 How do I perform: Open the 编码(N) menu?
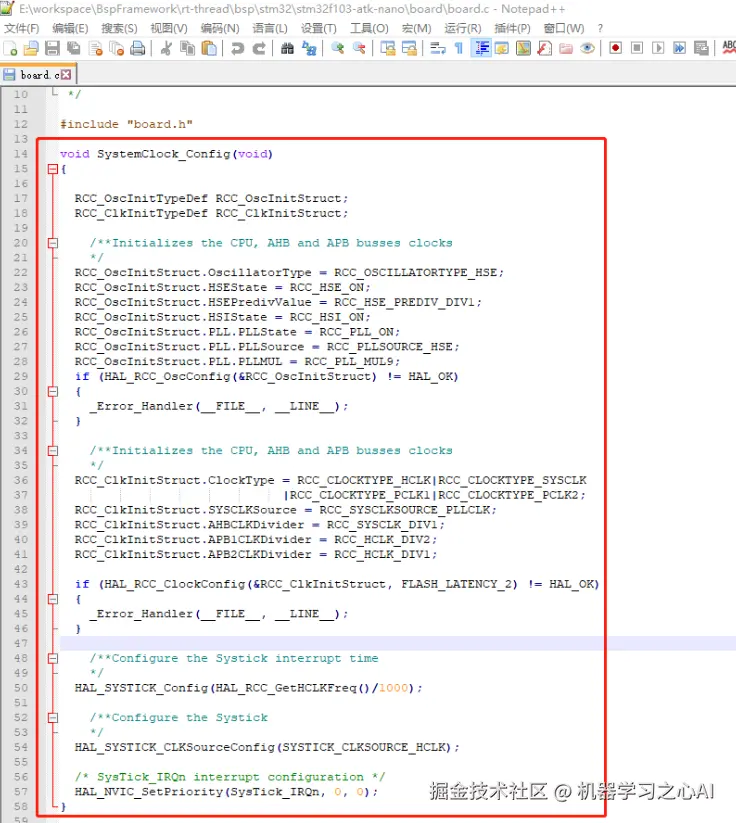[x=220, y=28]
